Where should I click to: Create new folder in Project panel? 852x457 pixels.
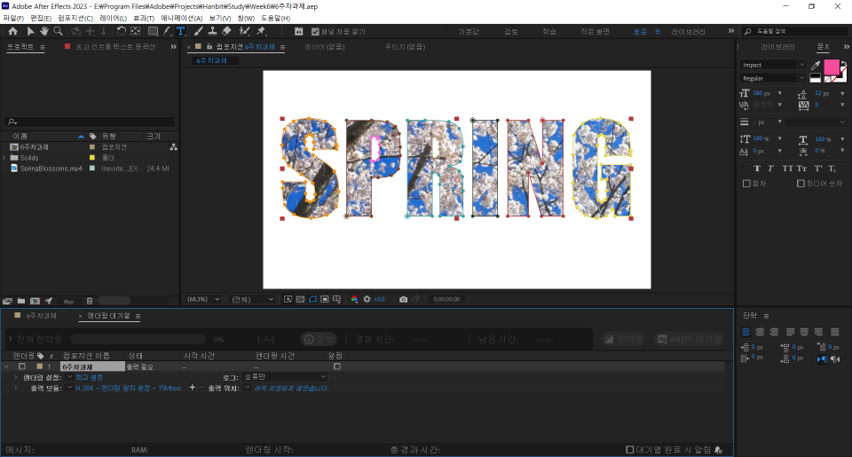point(21,301)
